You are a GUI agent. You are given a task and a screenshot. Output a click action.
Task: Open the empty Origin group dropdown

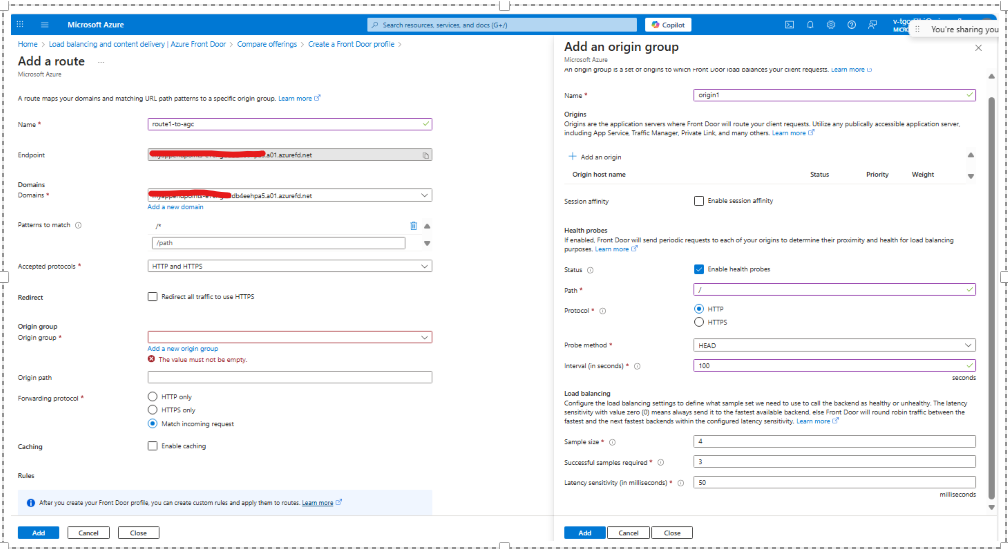(290, 337)
